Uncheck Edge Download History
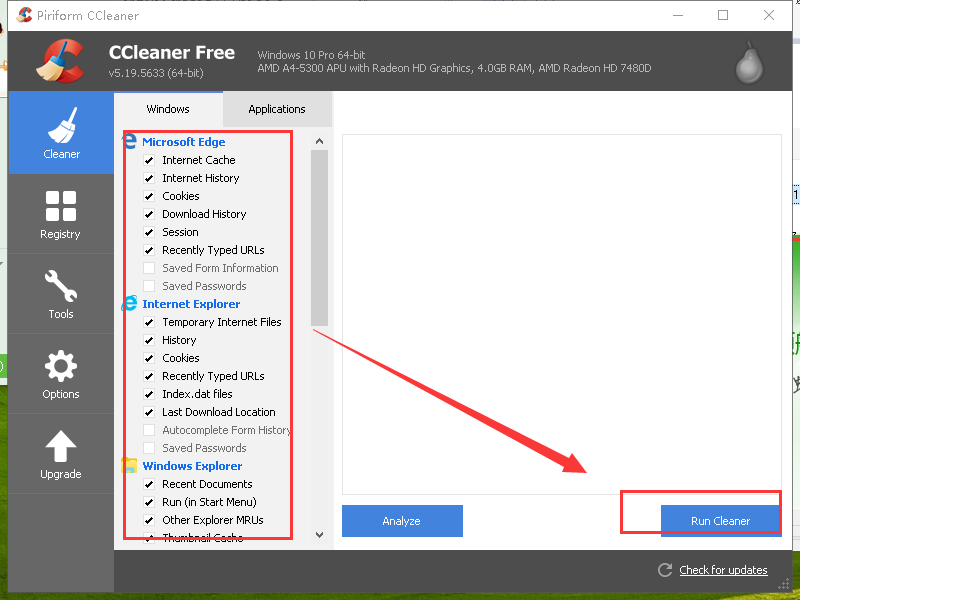 pos(149,214)
